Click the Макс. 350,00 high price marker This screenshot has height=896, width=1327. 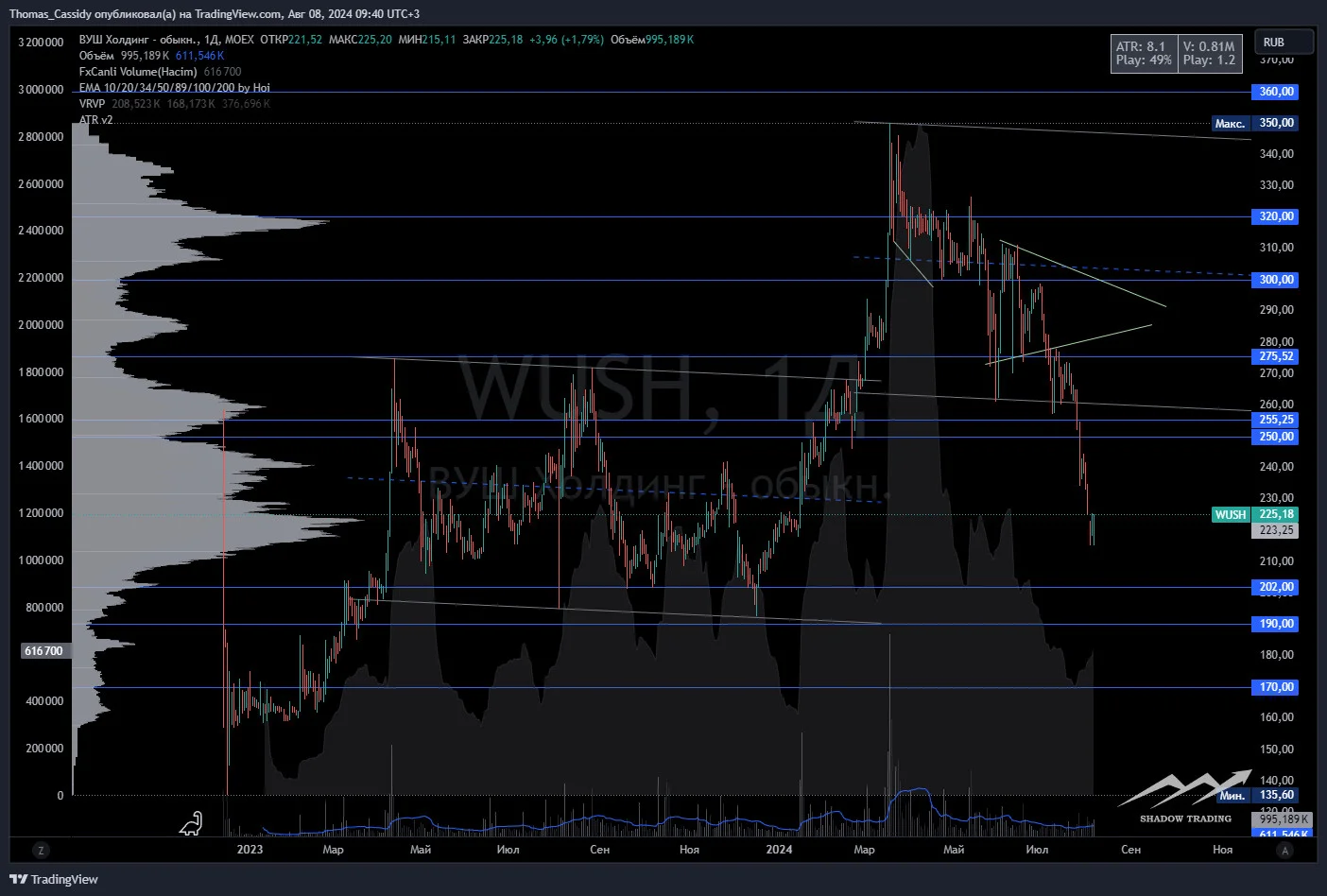point(1255,123)
